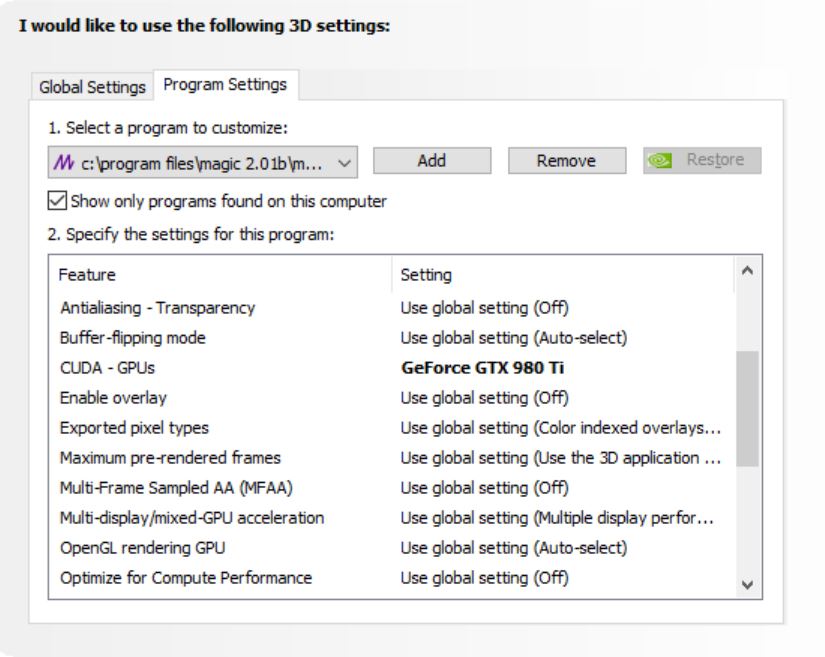Click scrollbar down arrow in settings list
825x657 pixels.
pyautogui.click(x=747, y=584)
